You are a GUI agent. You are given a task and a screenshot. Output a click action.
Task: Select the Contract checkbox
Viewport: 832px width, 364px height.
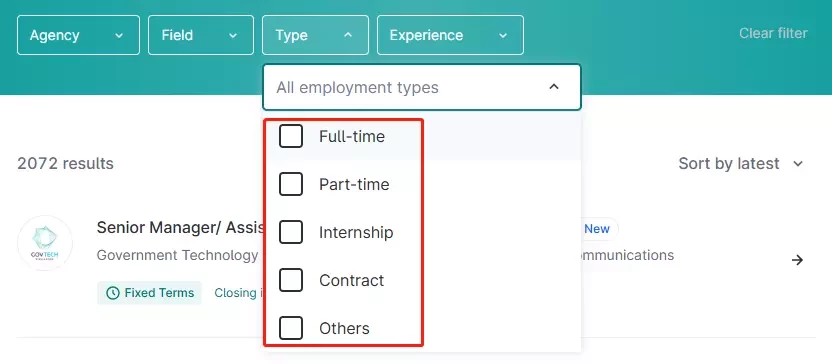291,280
